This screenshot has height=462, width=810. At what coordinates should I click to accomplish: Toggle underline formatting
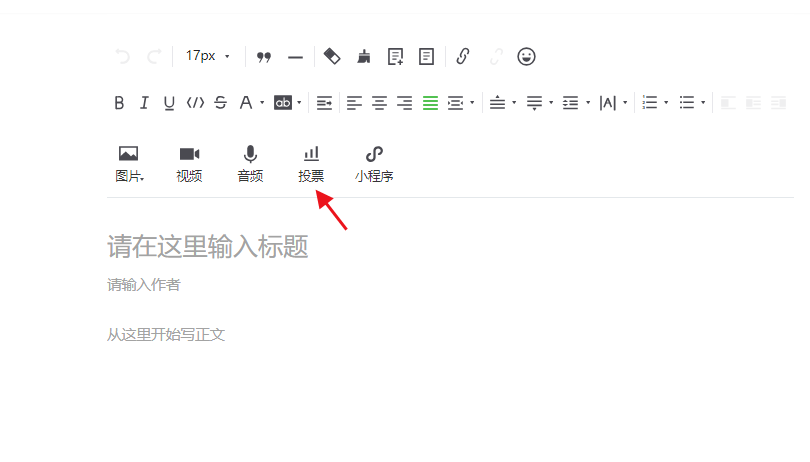point(169,103)
